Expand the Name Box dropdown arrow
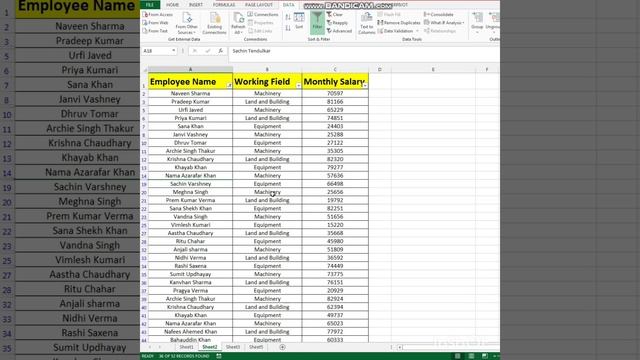 [x=174, y=51]
